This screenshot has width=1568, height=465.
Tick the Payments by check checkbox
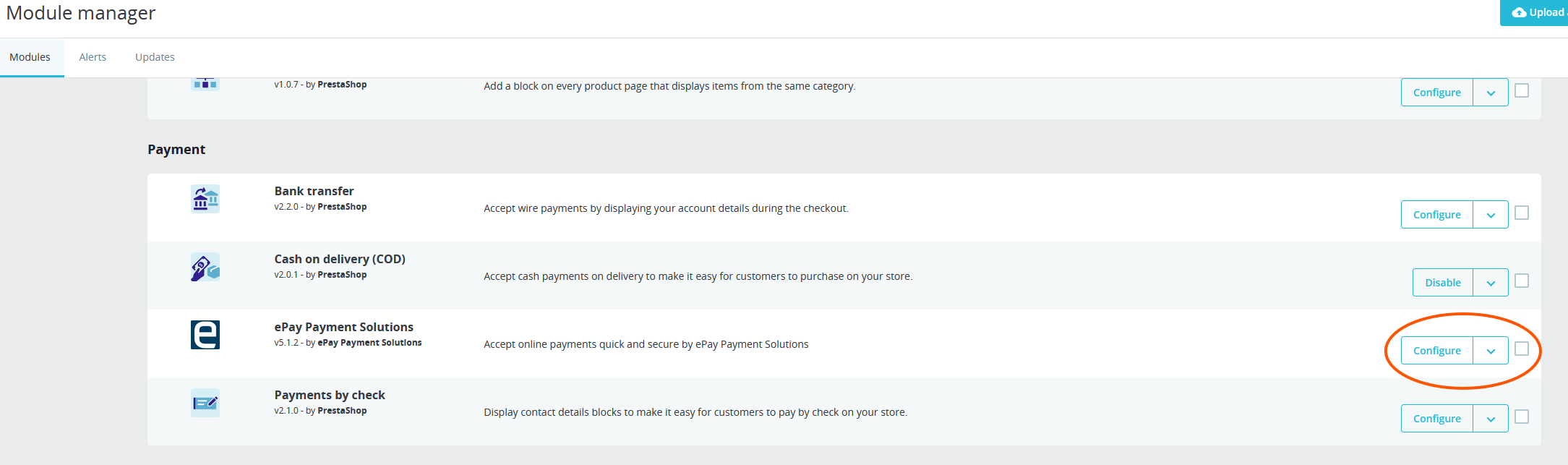pyautogui.click(x=1522, y=417)
